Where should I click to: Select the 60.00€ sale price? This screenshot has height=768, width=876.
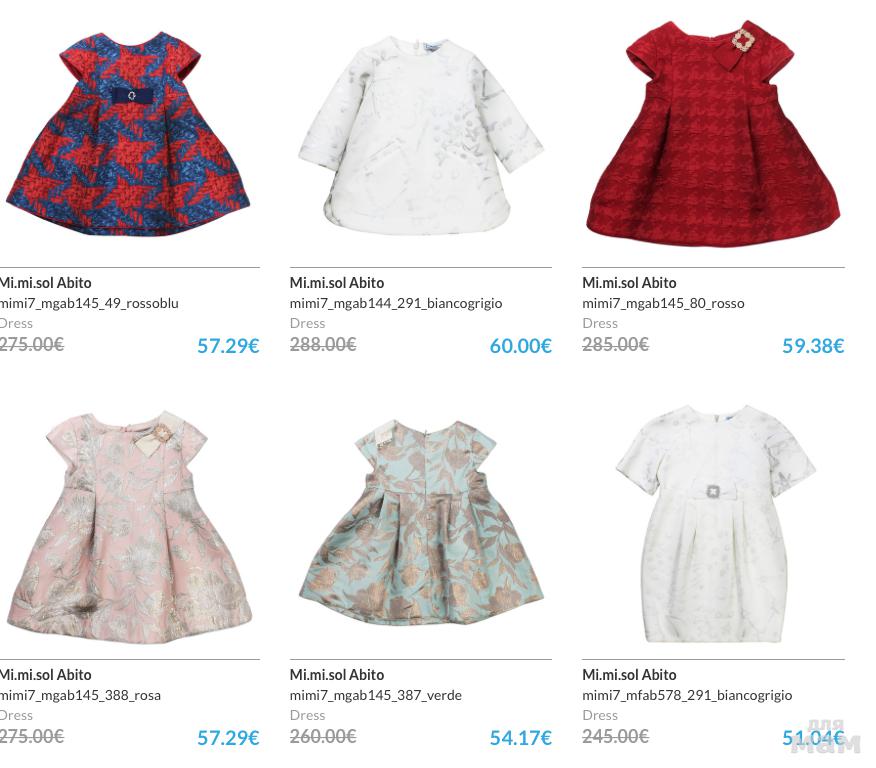[x=521, y=346]
